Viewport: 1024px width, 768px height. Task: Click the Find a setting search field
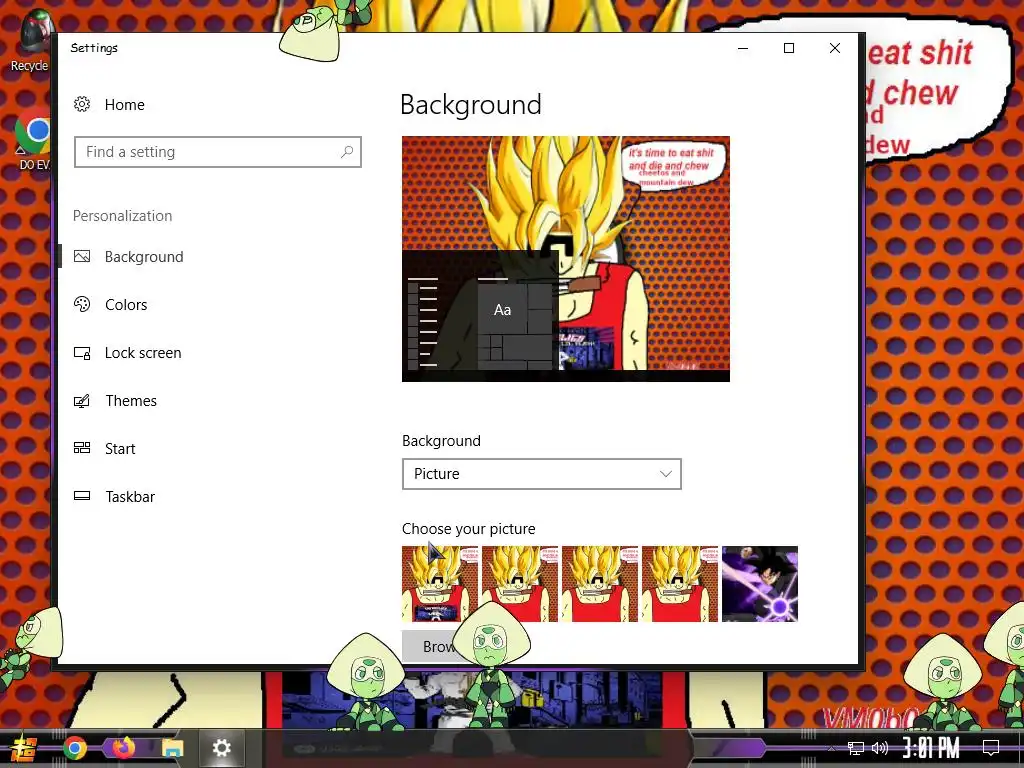pos(217,152)
